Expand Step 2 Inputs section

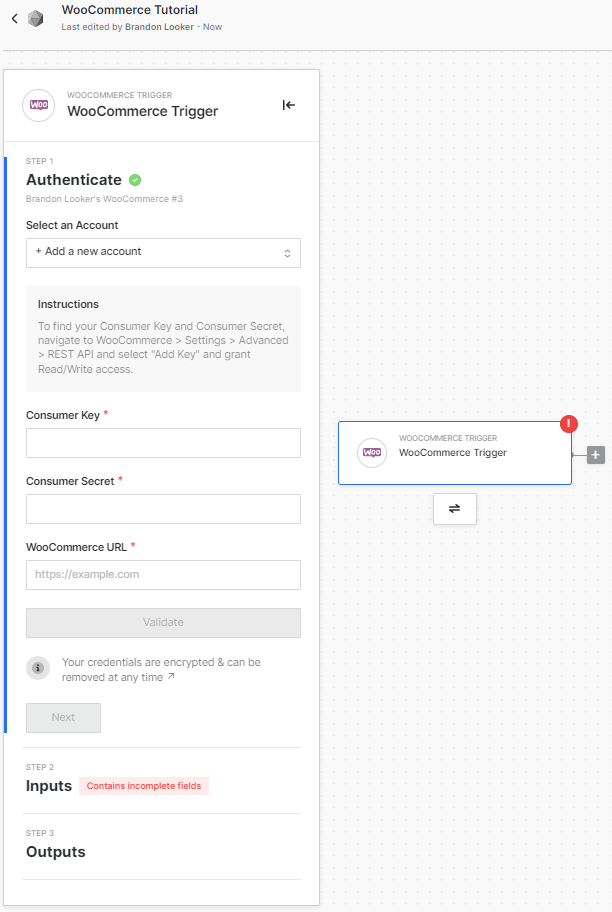click(49, 786)
